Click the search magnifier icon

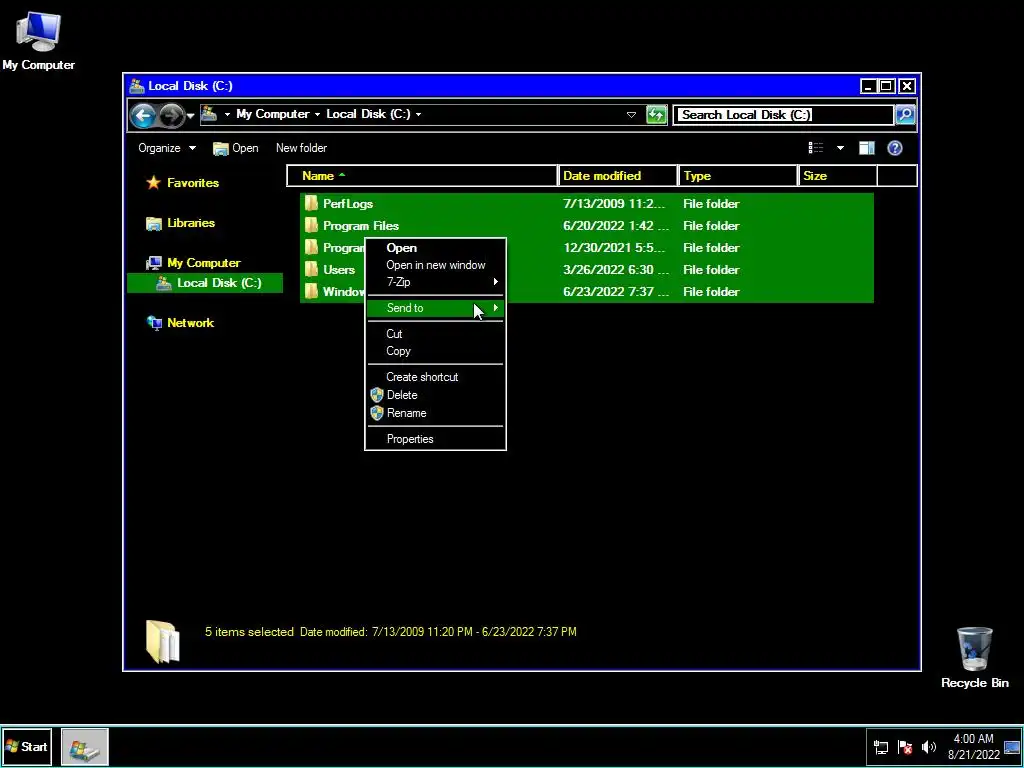click(x=904, y=115)
